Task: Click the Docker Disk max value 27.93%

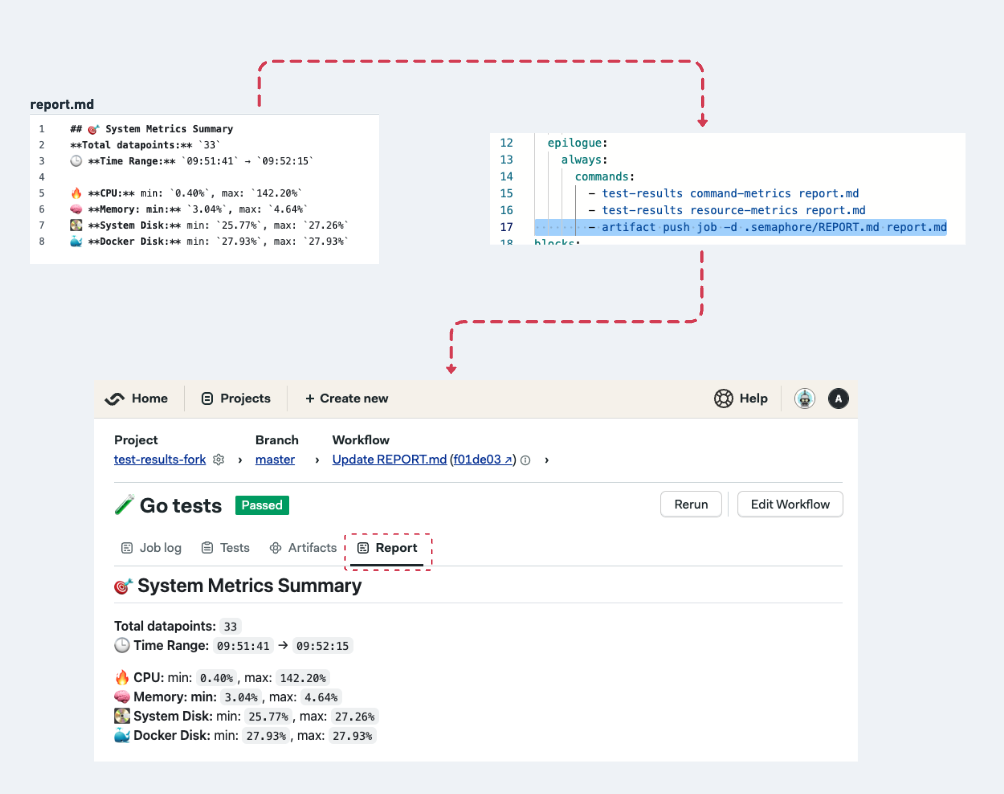Action: tap(352, 735)
